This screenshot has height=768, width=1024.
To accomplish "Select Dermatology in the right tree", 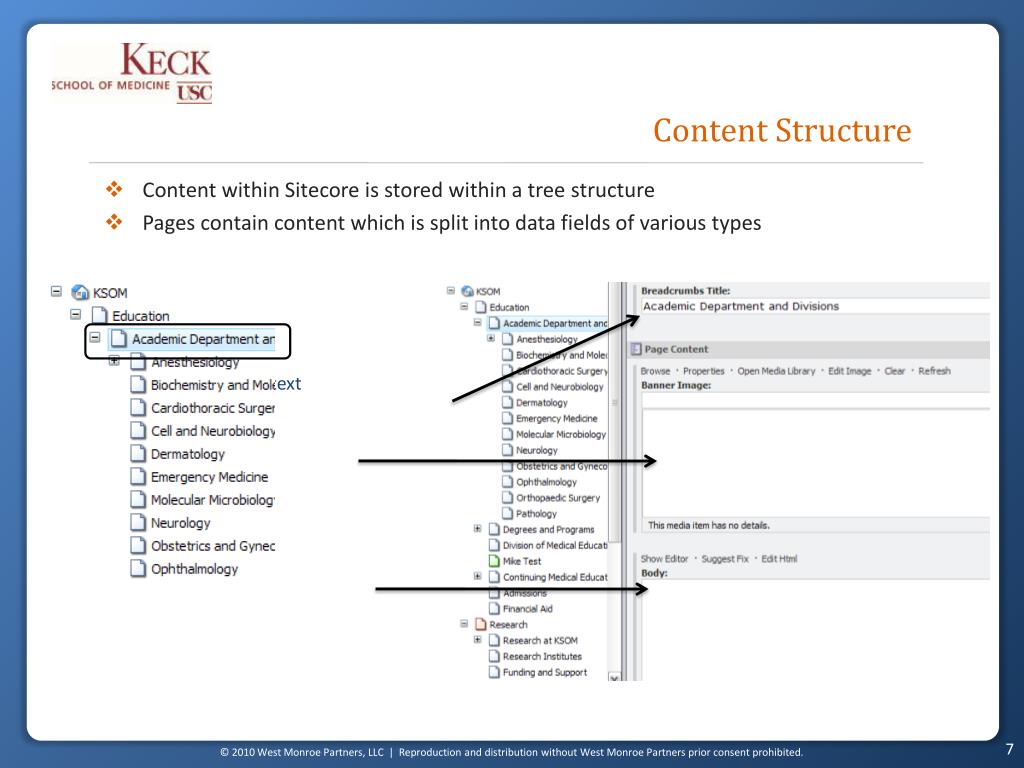I will [x=542, y=403].
